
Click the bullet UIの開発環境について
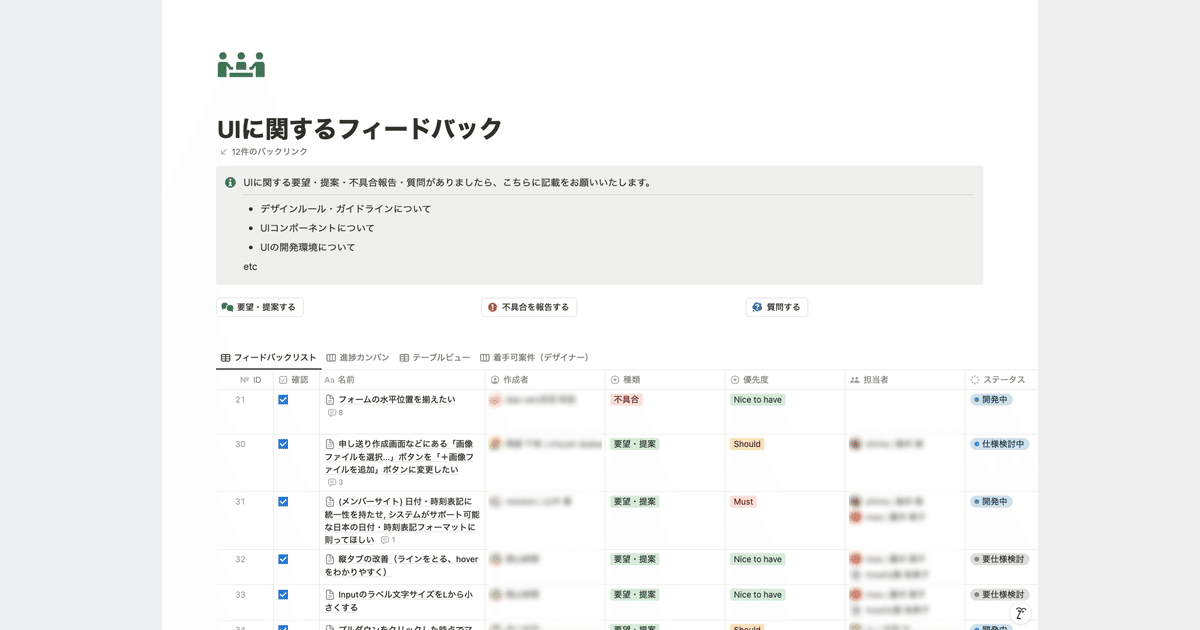[308, 247]
